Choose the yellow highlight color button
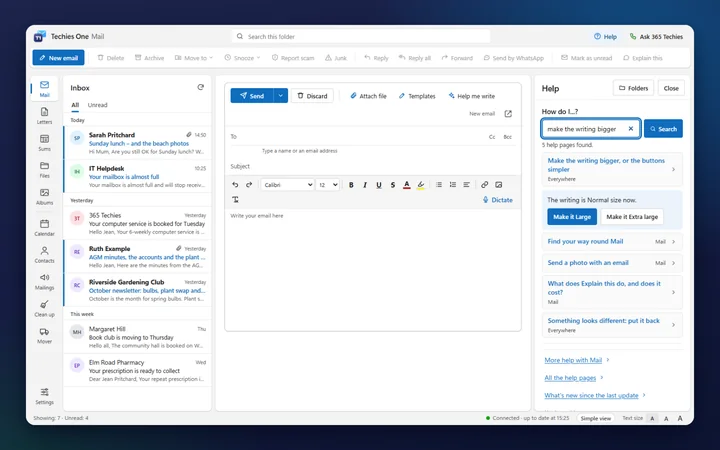Image resolution: width=720 pixels, height=450 pixels. point(421,185)
